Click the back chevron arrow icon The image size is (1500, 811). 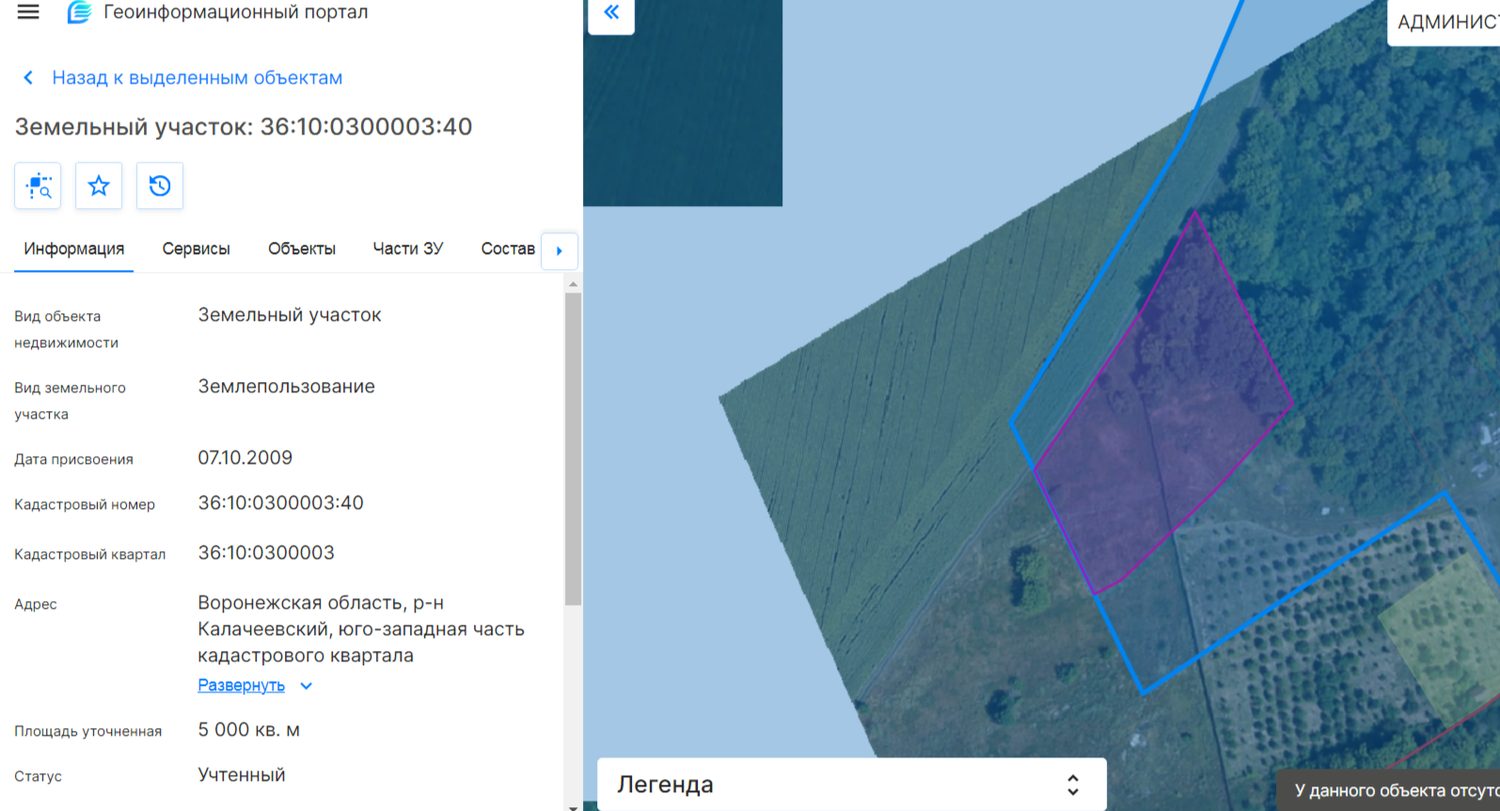pos(28,78)
